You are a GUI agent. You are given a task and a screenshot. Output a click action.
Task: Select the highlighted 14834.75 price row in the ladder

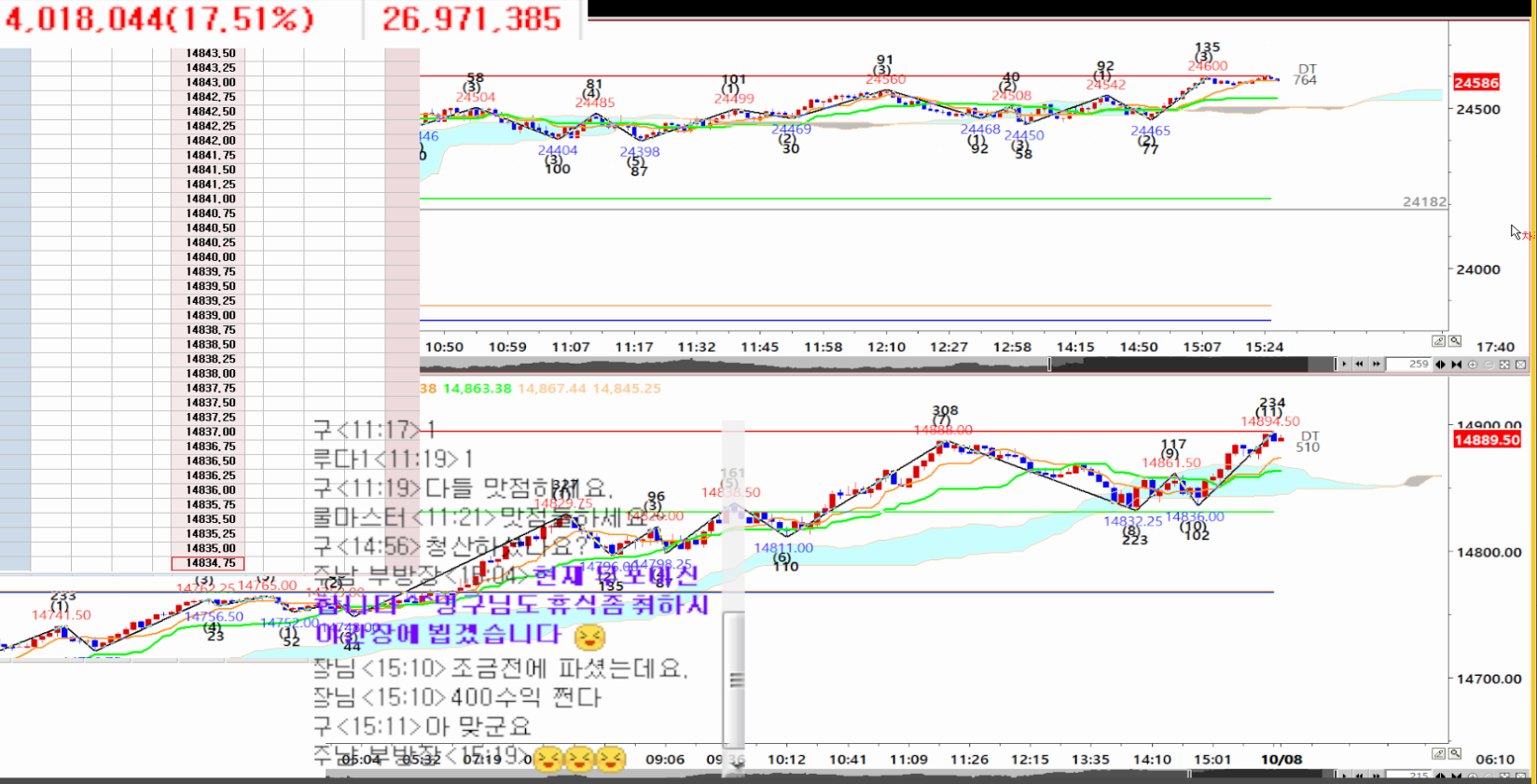click(208, 563)
